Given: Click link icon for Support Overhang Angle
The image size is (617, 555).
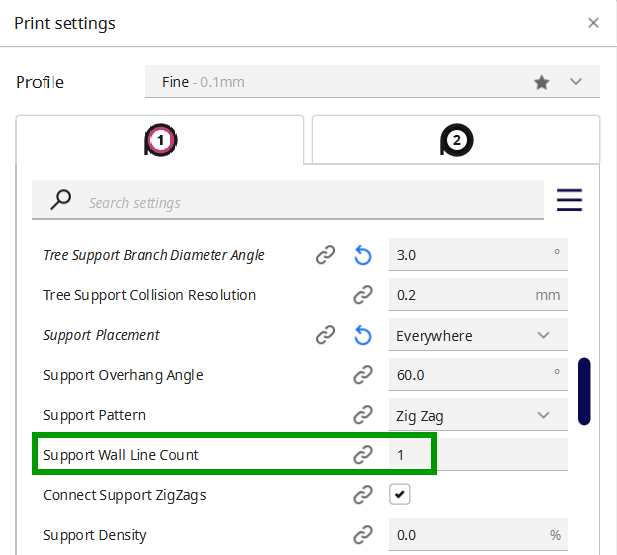Looking at the screenshot, I should click(x=362, y=375).
